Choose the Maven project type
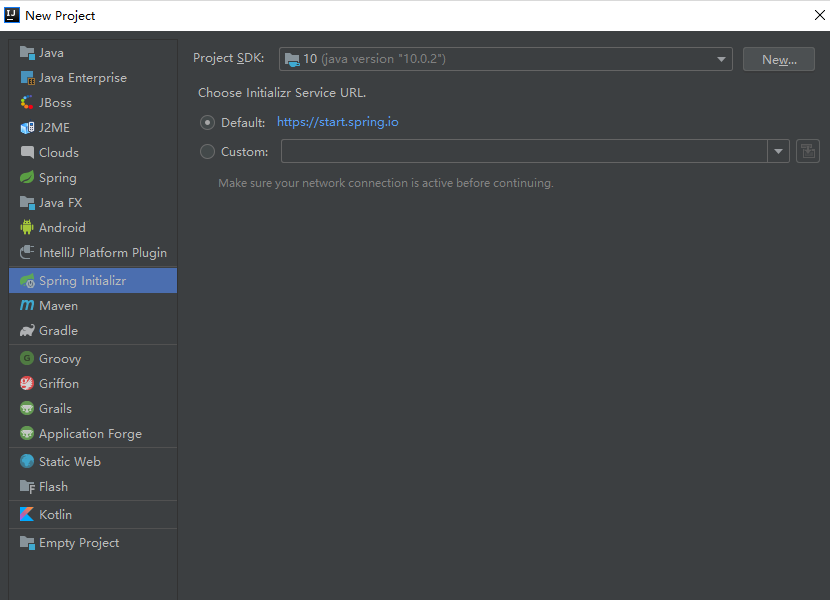Viewport: 830px width, 600px height. [x=93, y=306]
